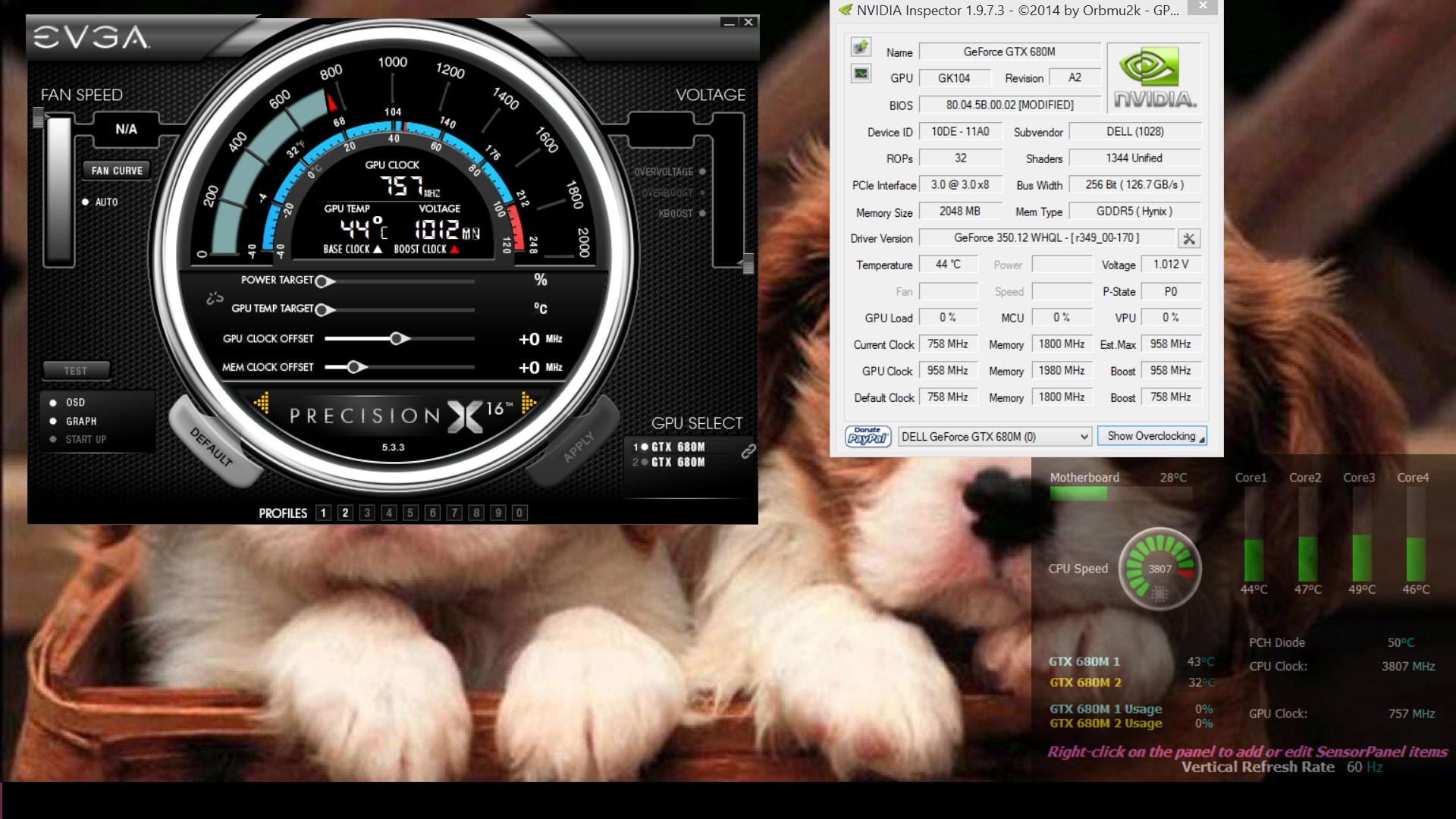The height and width of the screenshot is (819, 1456).
Task: Click the CPU Speed gauge in sensor panel
Action: (x=1159, y=569)
